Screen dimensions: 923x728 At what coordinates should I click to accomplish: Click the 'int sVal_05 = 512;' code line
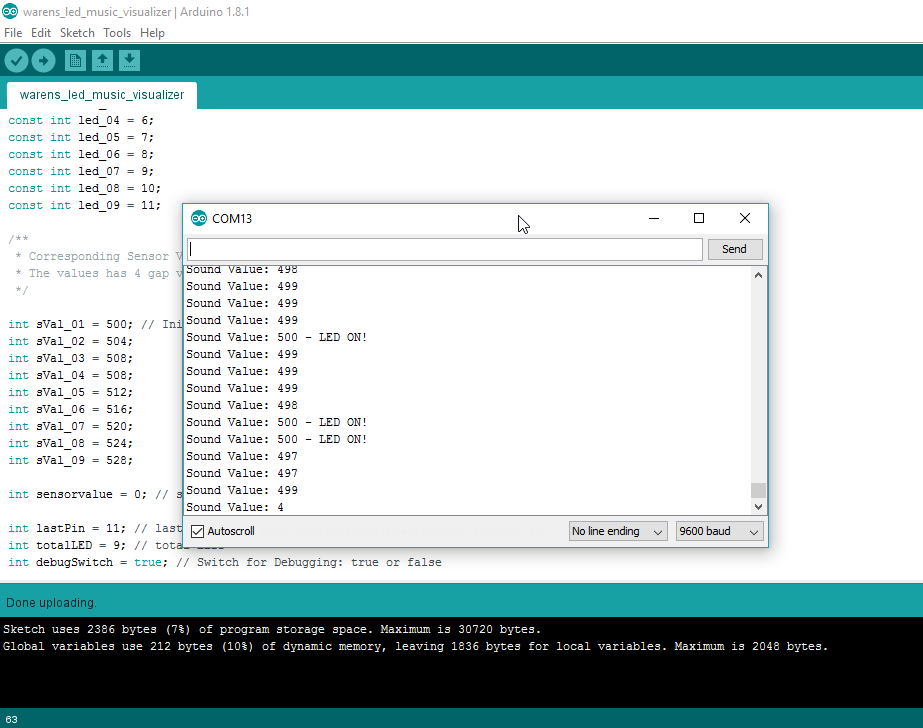[x=71, y=393]
